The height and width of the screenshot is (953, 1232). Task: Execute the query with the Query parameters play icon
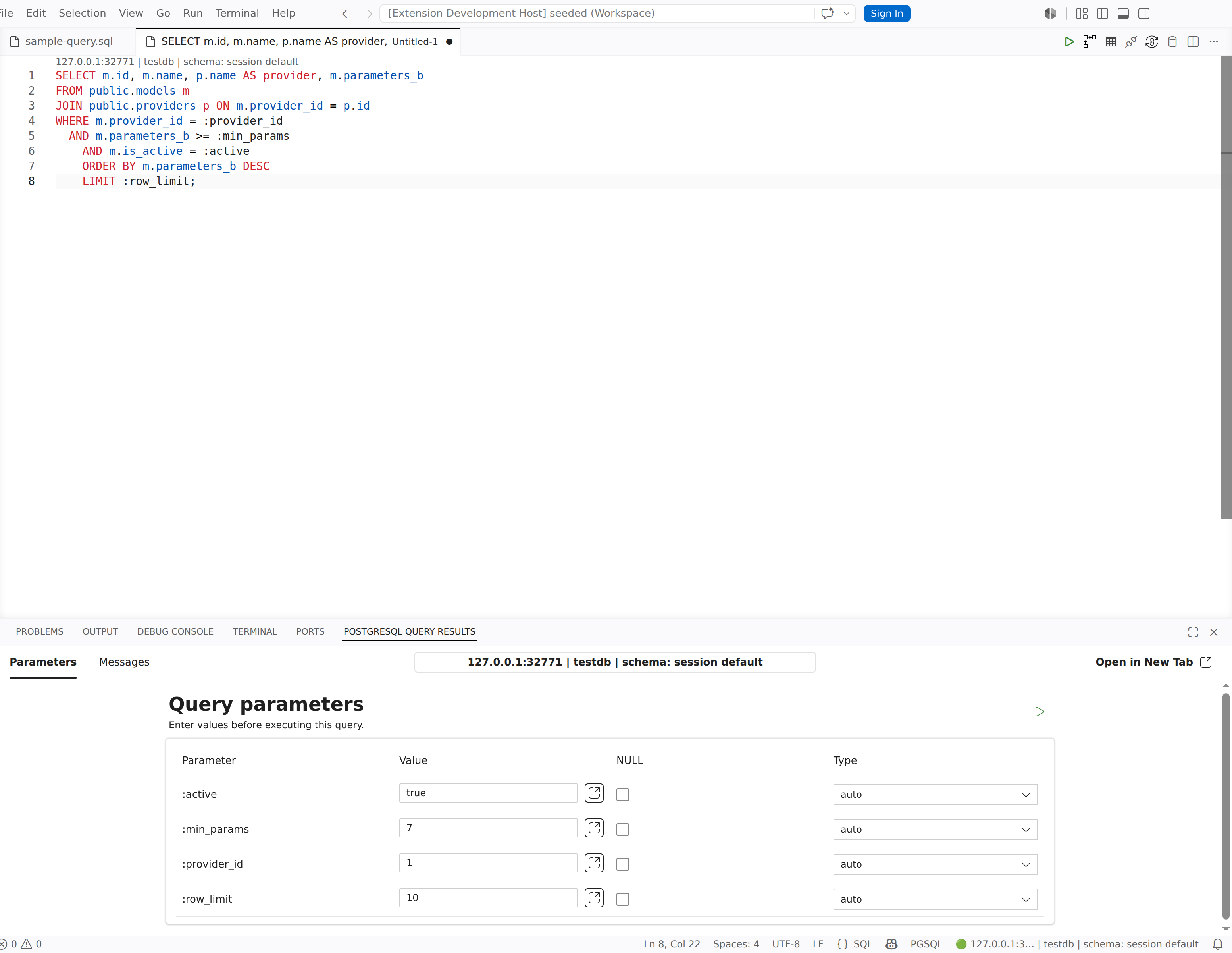point(1039,712)
